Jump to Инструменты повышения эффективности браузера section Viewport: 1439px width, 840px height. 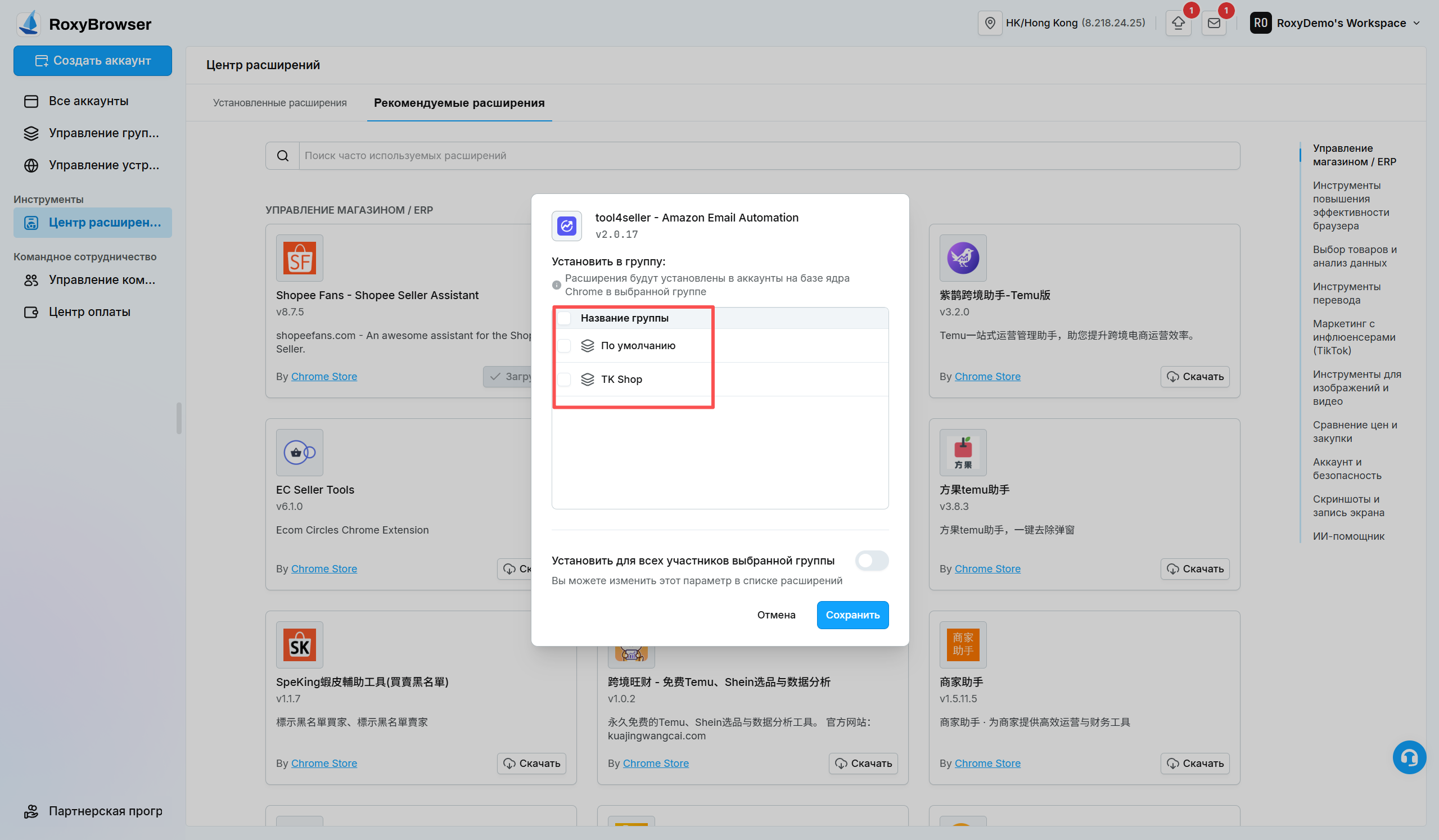click(x=1351, y=206)
